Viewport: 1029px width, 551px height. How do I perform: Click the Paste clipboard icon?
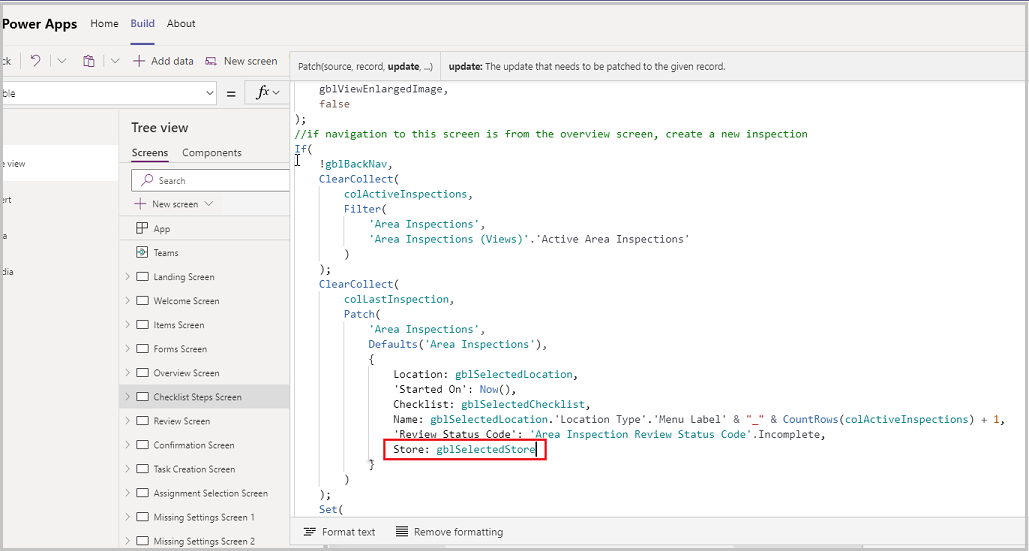click(x=89, y=61)
